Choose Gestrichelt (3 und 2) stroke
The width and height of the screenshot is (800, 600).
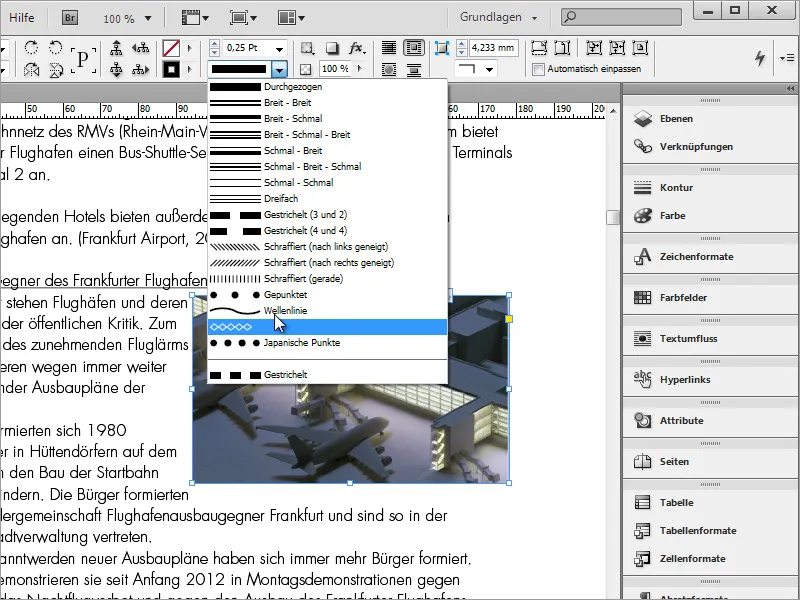(328, 215)
